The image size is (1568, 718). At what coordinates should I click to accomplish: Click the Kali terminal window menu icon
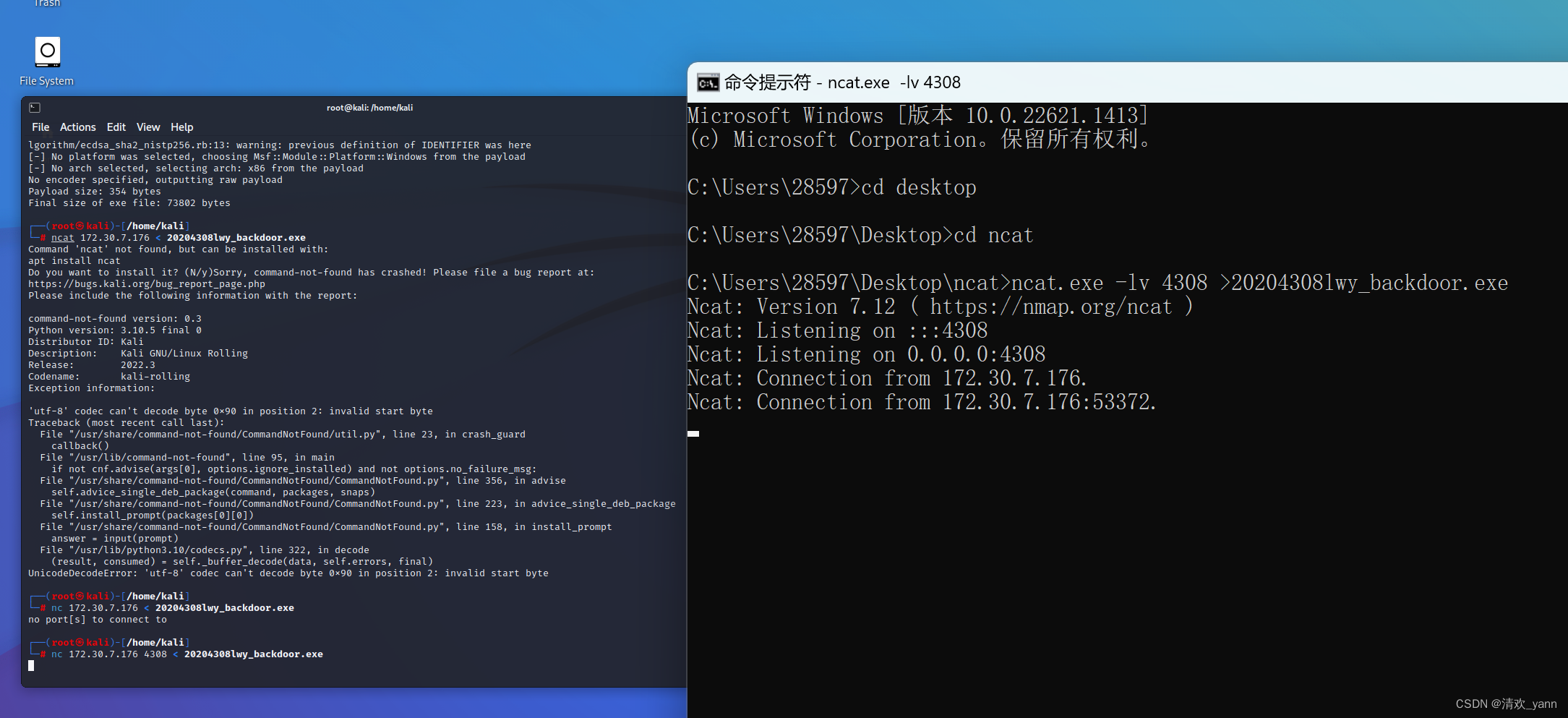tap(35, 108)
